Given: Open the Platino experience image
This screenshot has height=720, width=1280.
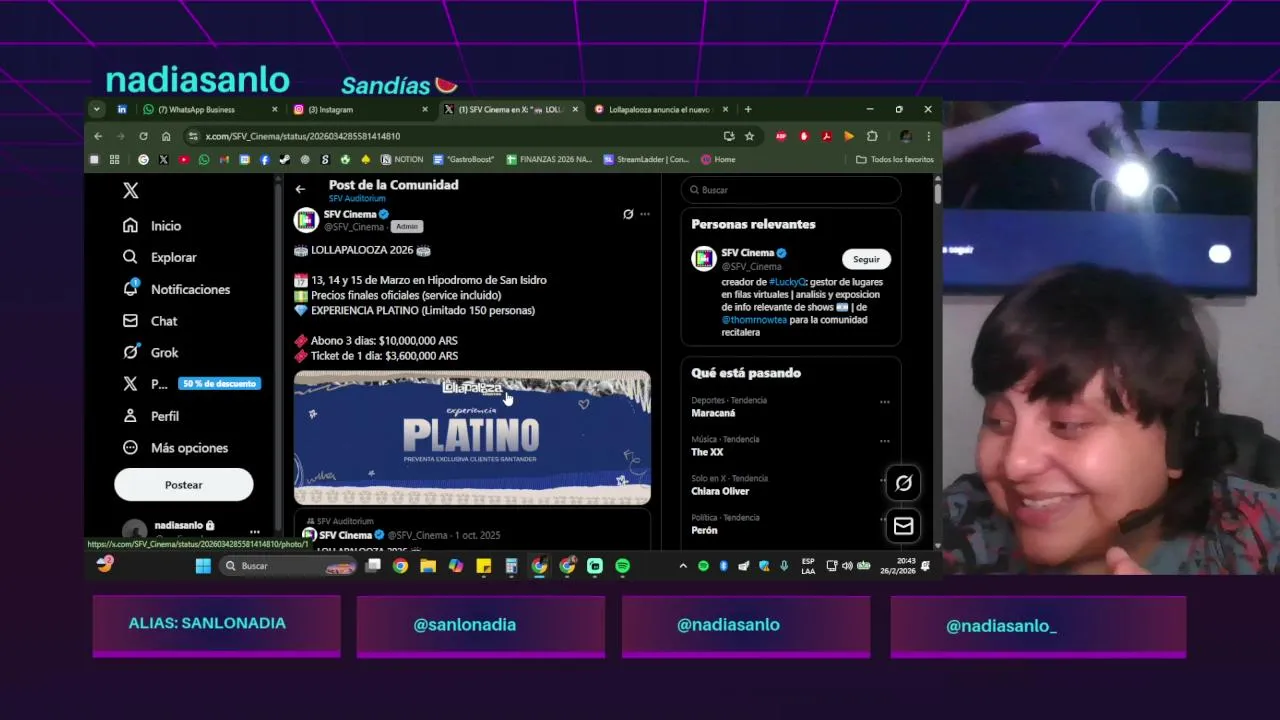Looking at the screenshot, I should tap(472, 438).
